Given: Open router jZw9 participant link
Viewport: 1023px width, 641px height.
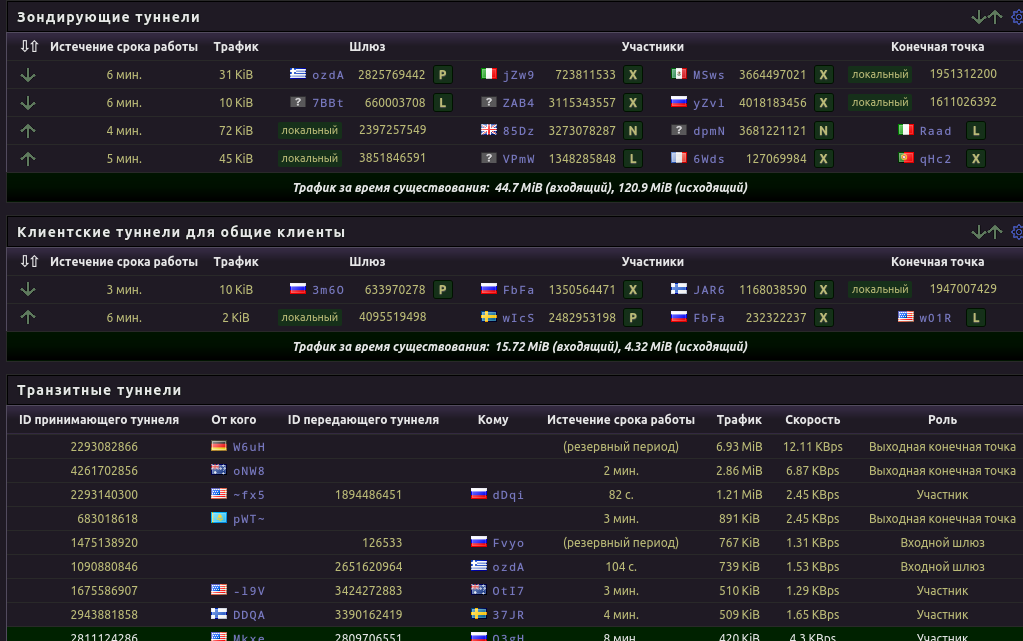Looking at the screenshot, I should pos(518,75).
